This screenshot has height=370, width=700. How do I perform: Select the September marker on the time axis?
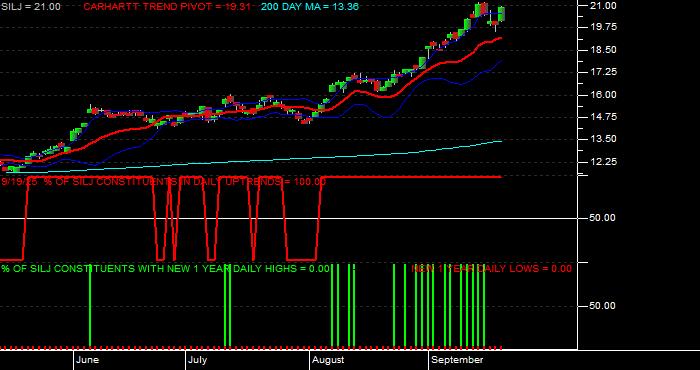coord(458,360)
